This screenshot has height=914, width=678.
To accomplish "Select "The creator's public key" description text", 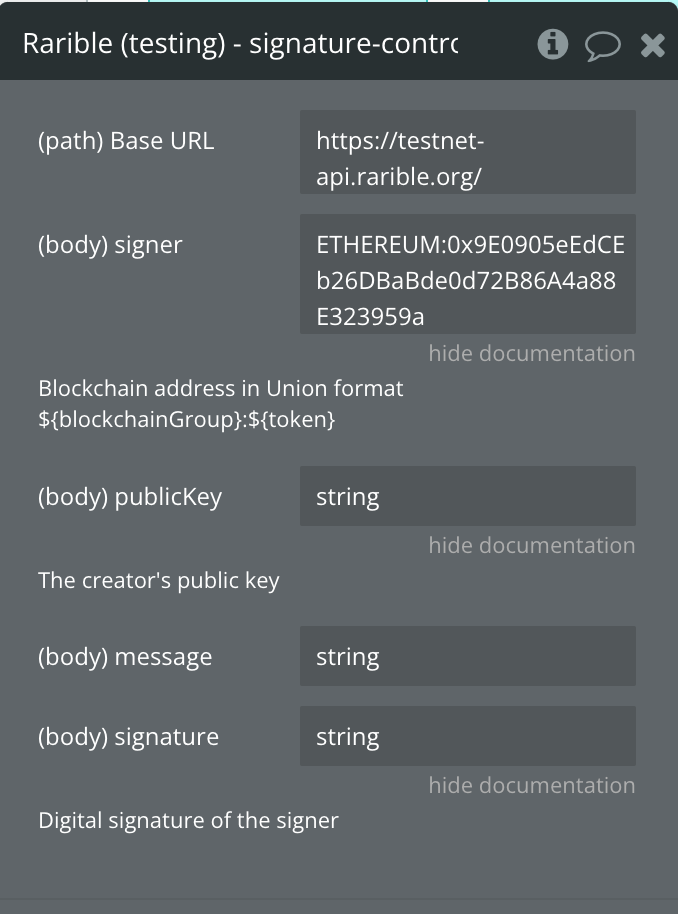I will (159, 581).
